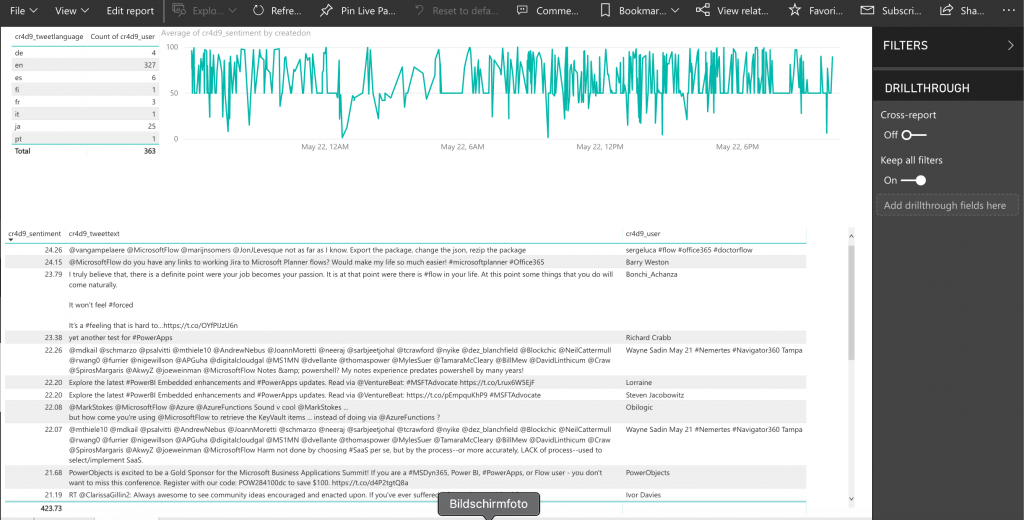Click the tweets table vertical scrollbar thumb
The height and width of the screenshot is (520, 1024).
coord(851,302)
